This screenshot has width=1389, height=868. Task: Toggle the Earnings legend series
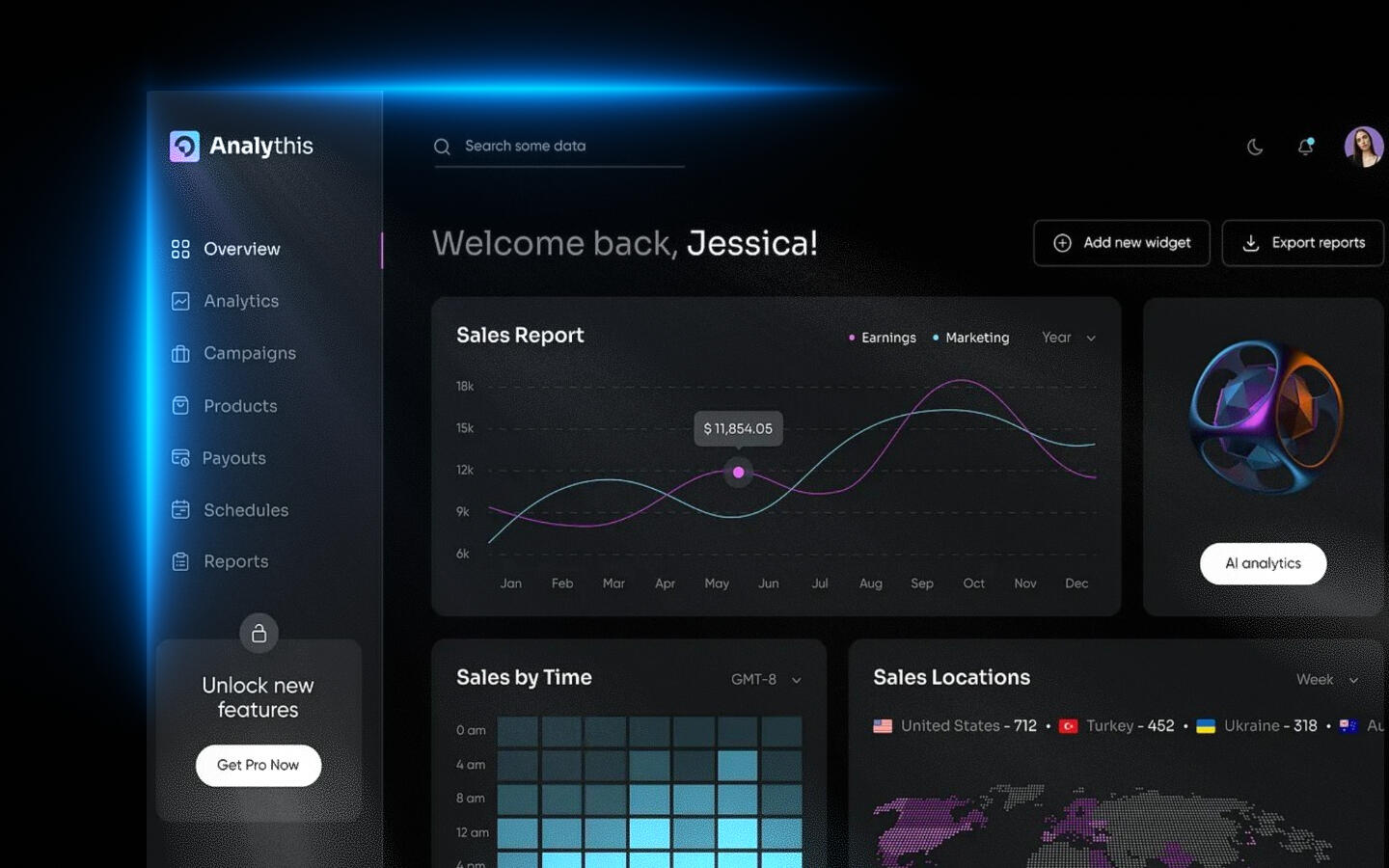pyautogui.click(x=882, y=338)
